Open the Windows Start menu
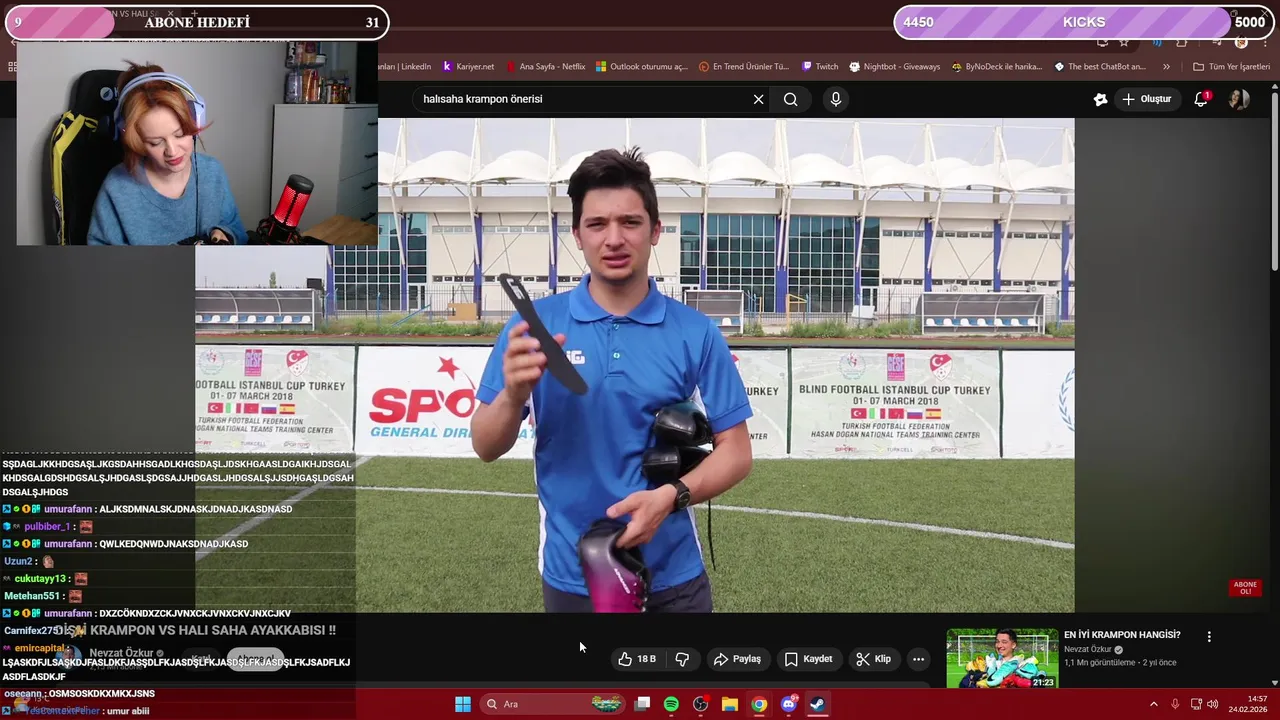The image size is (1280, 720). pyautogui.click(x=463, y=704)
